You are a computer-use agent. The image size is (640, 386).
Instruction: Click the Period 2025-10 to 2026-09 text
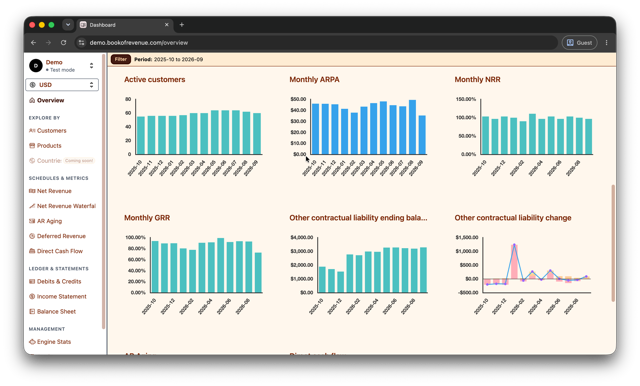(169, 60)
